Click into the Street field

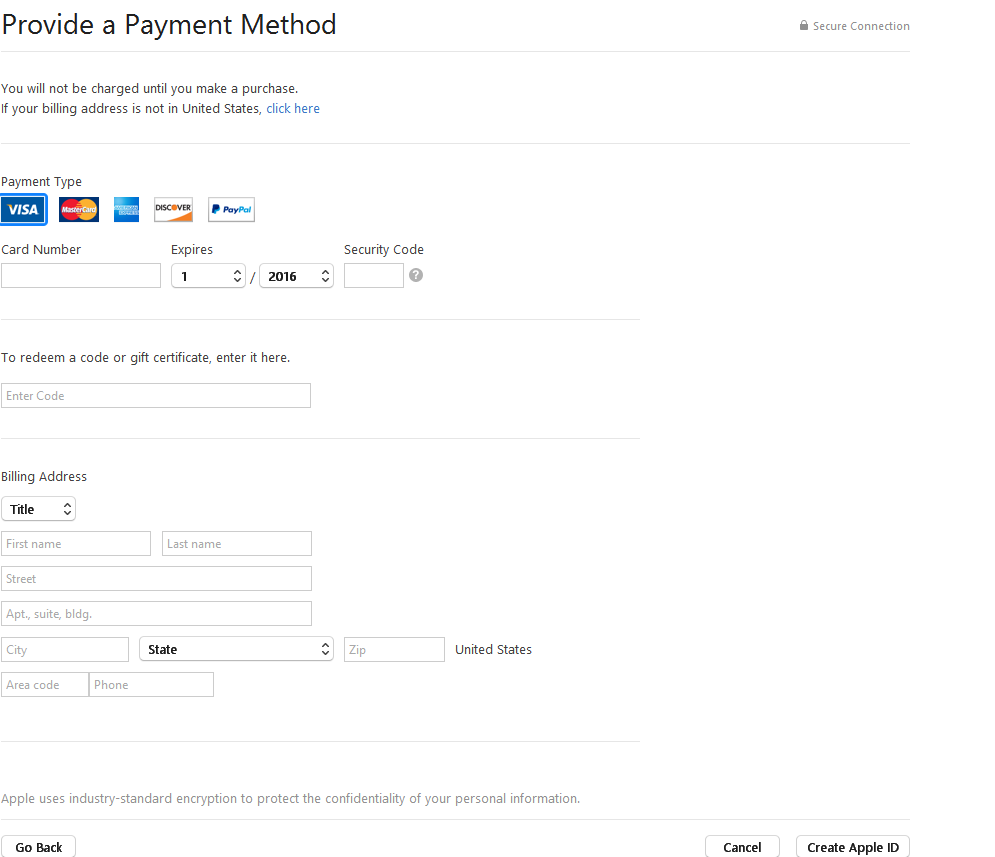point(156,579)
